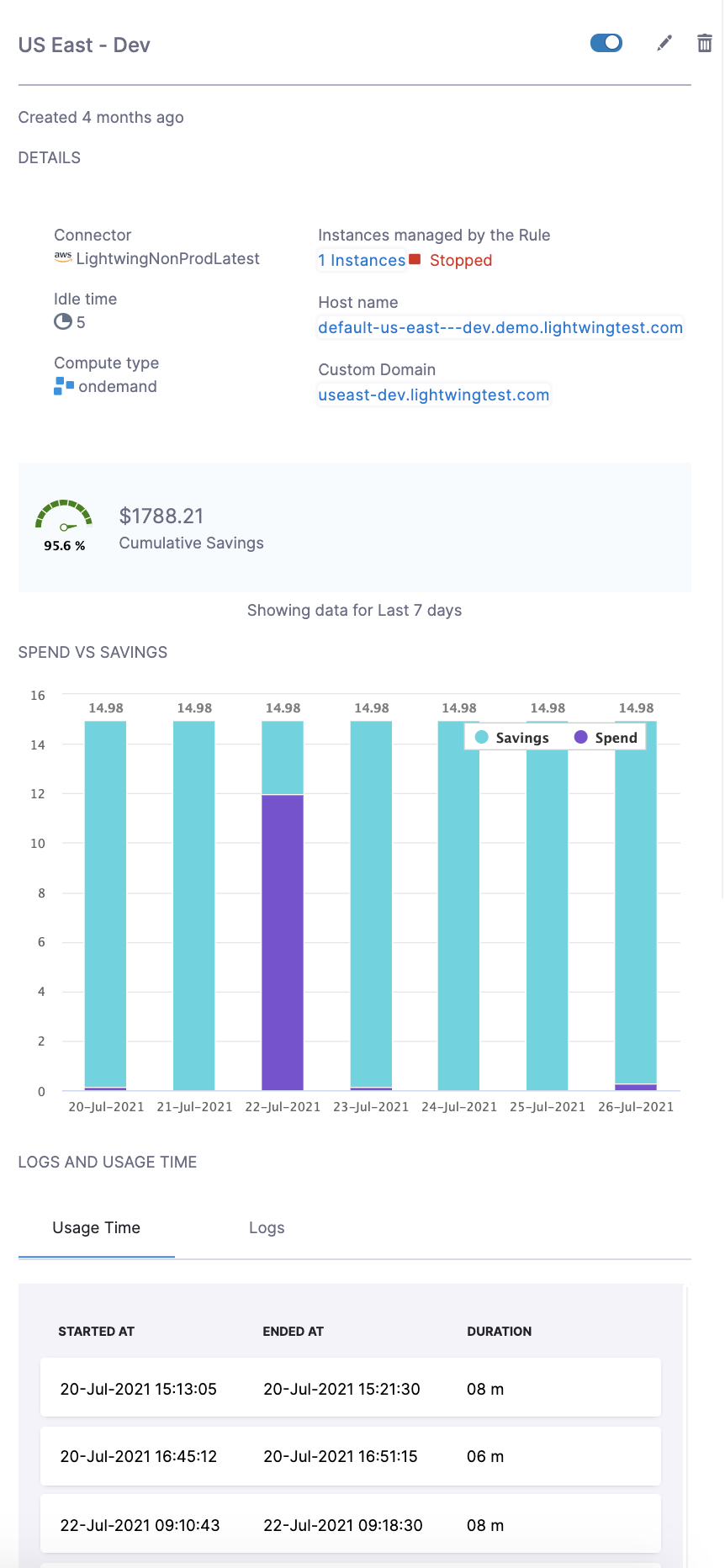
Task: Toggle the Savings series in chart legend
Action: [x=512, y=738]
